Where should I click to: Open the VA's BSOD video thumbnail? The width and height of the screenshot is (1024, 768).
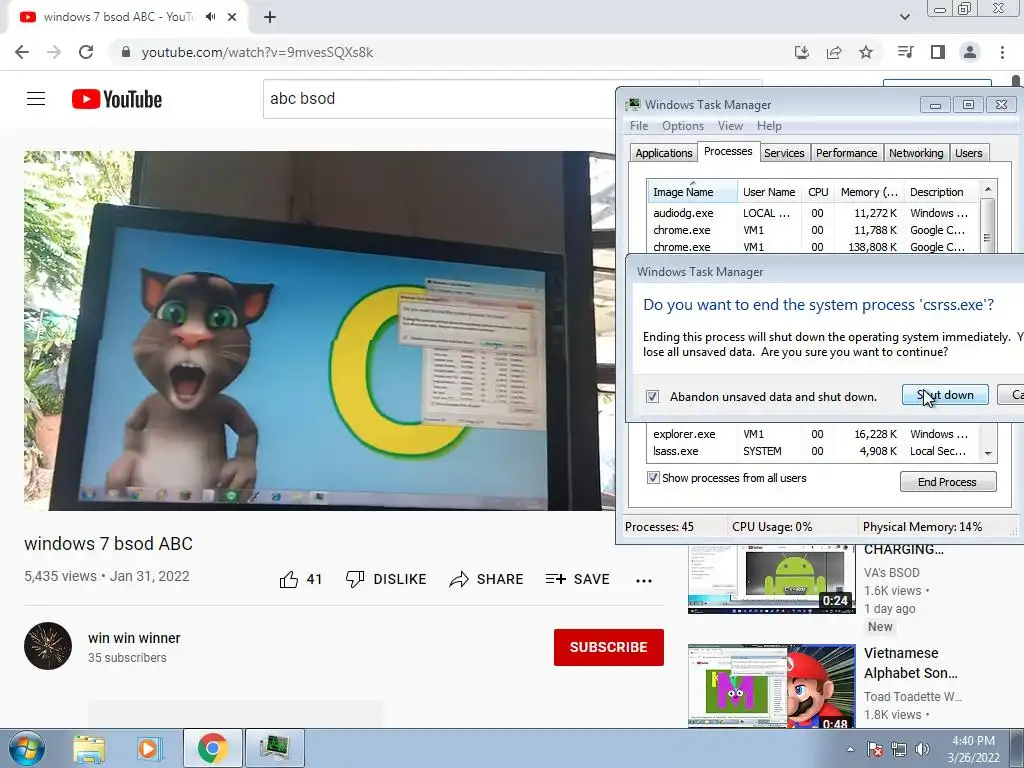pos(771,579)
